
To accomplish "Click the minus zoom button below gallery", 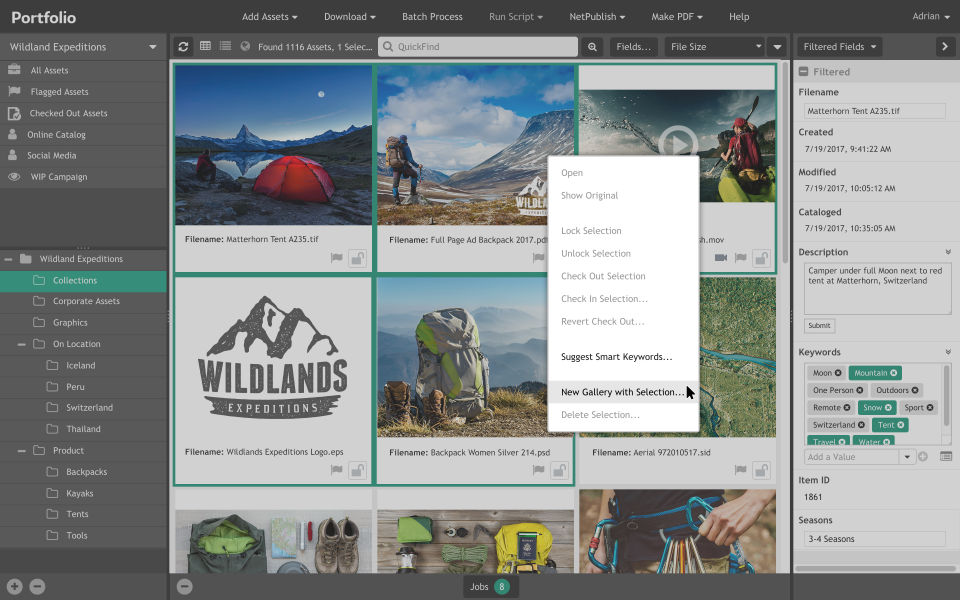I will 184,587.
